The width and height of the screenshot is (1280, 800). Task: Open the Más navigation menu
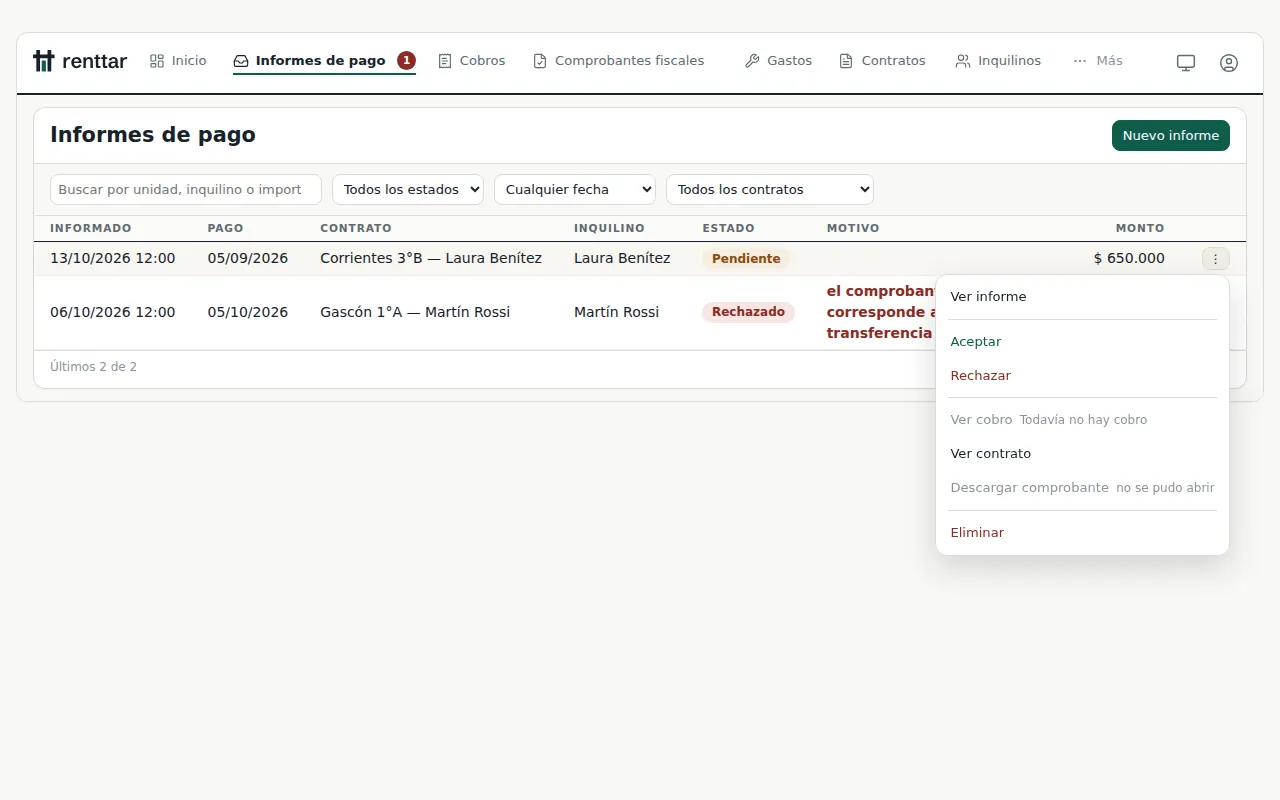pos(1098,61)
